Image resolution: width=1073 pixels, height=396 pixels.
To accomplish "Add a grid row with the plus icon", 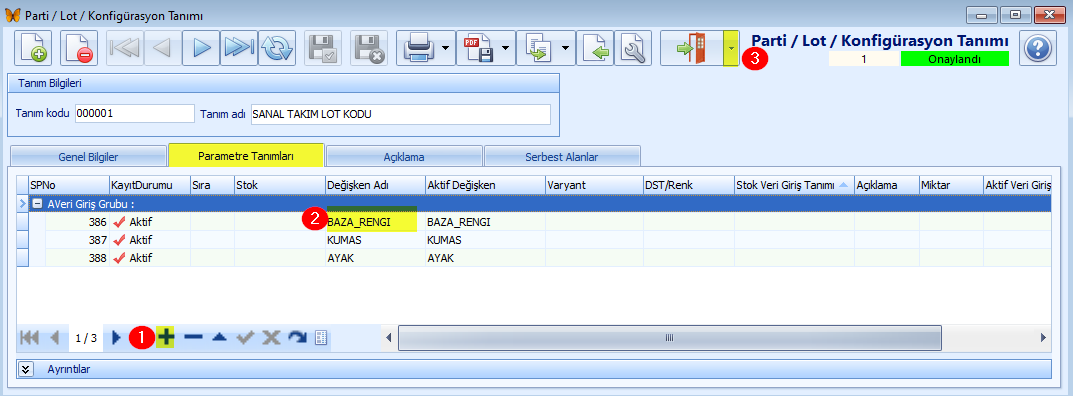I will 165,337.
